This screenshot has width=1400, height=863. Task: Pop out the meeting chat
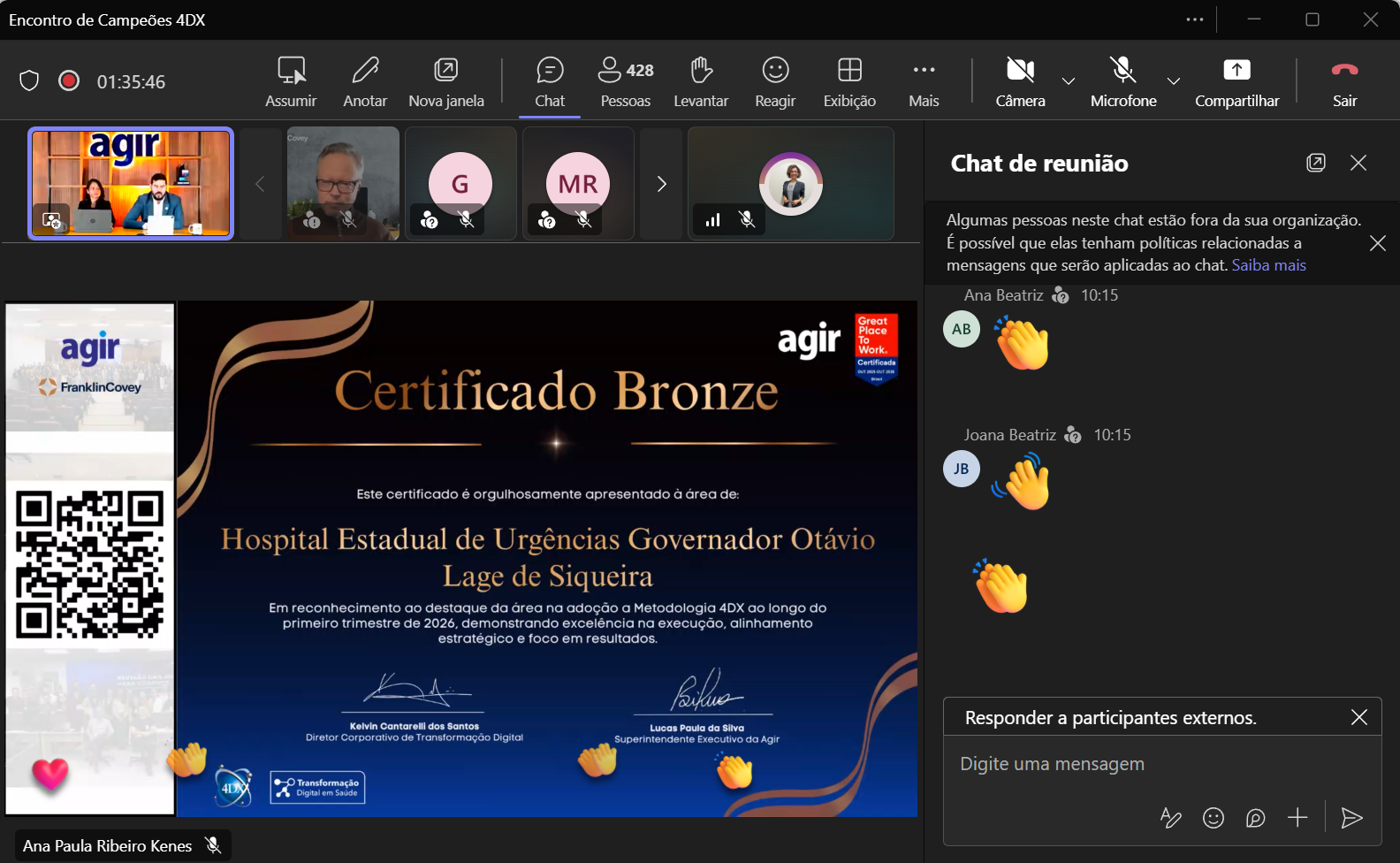(x=1316, y=163)
